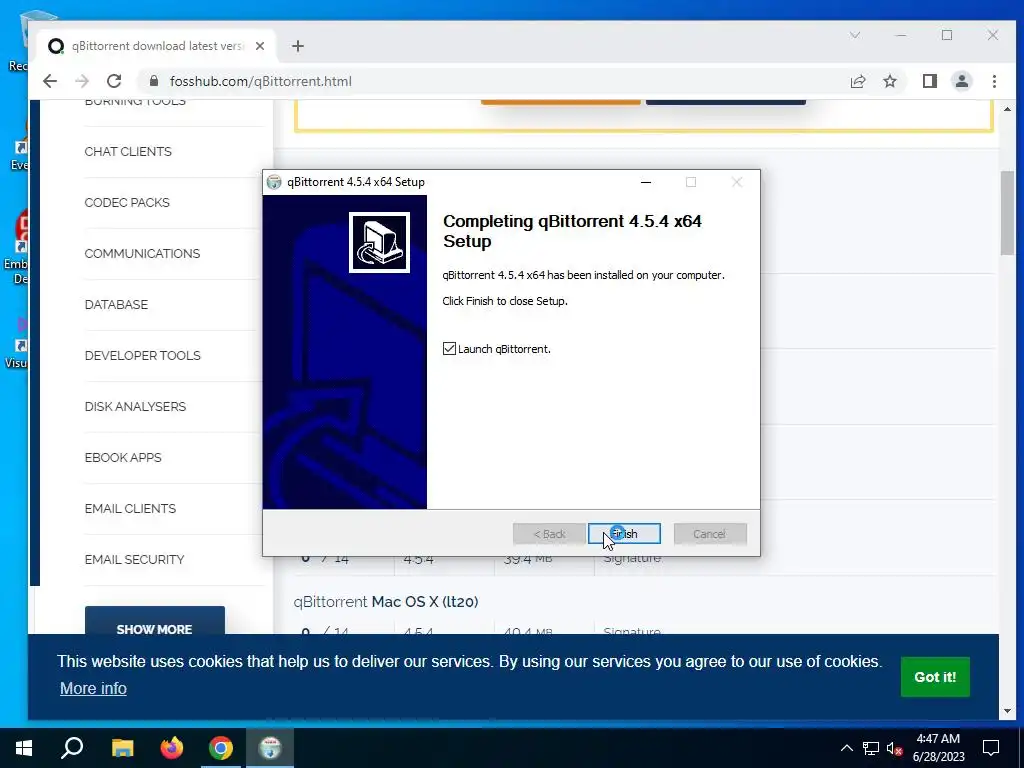This screenshot has width=1024, height=768.
Task: Open DEVELOPER TOOLS category
Action: click(142, 355)
